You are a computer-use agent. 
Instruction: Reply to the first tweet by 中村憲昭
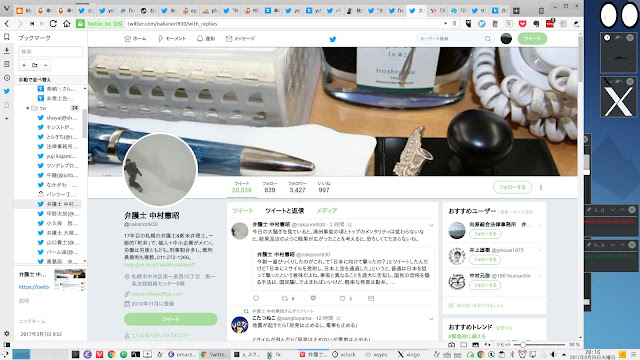[256, 298]
